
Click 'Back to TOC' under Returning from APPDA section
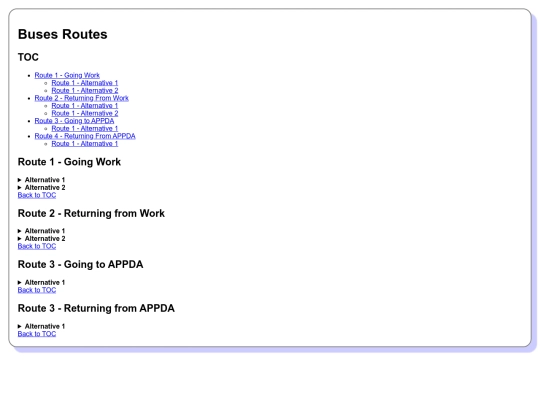click(x=37, y=334)
